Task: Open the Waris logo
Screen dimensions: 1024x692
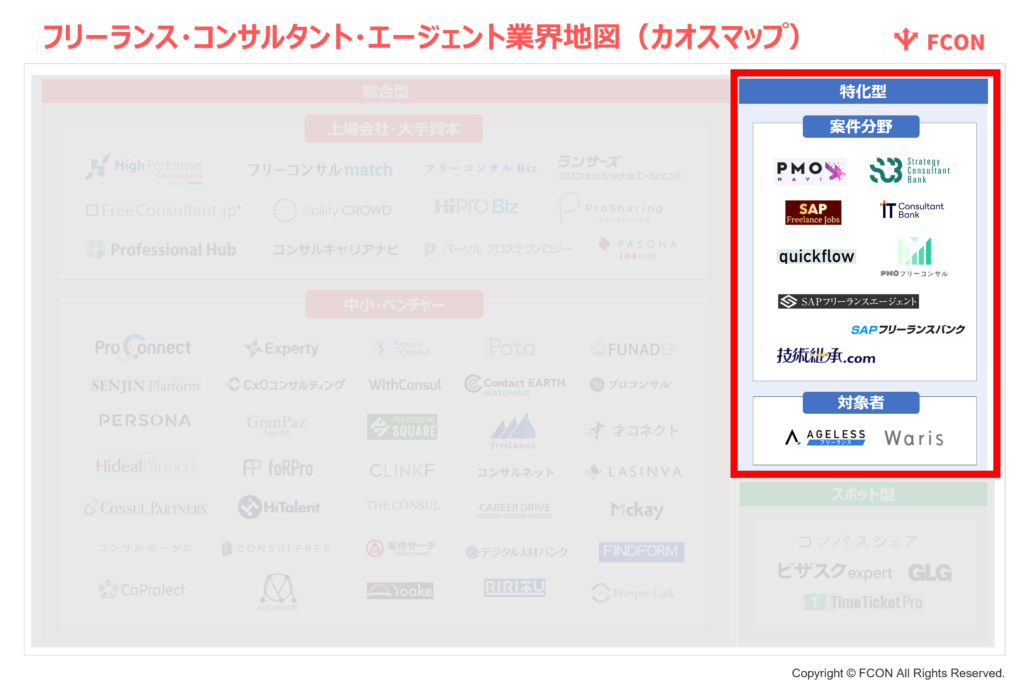Action: click(x=914, y=438)
